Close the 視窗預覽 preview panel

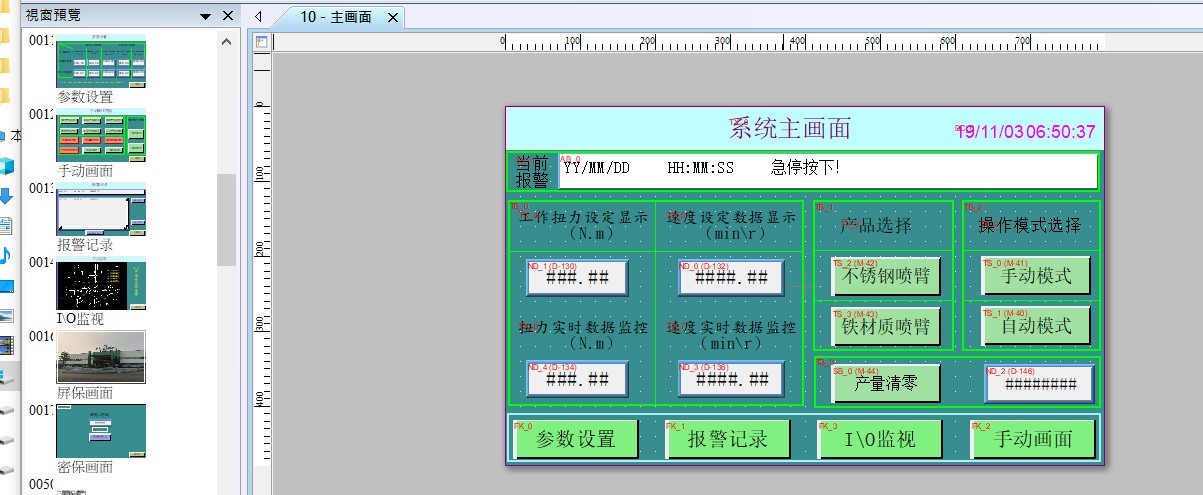227,16
